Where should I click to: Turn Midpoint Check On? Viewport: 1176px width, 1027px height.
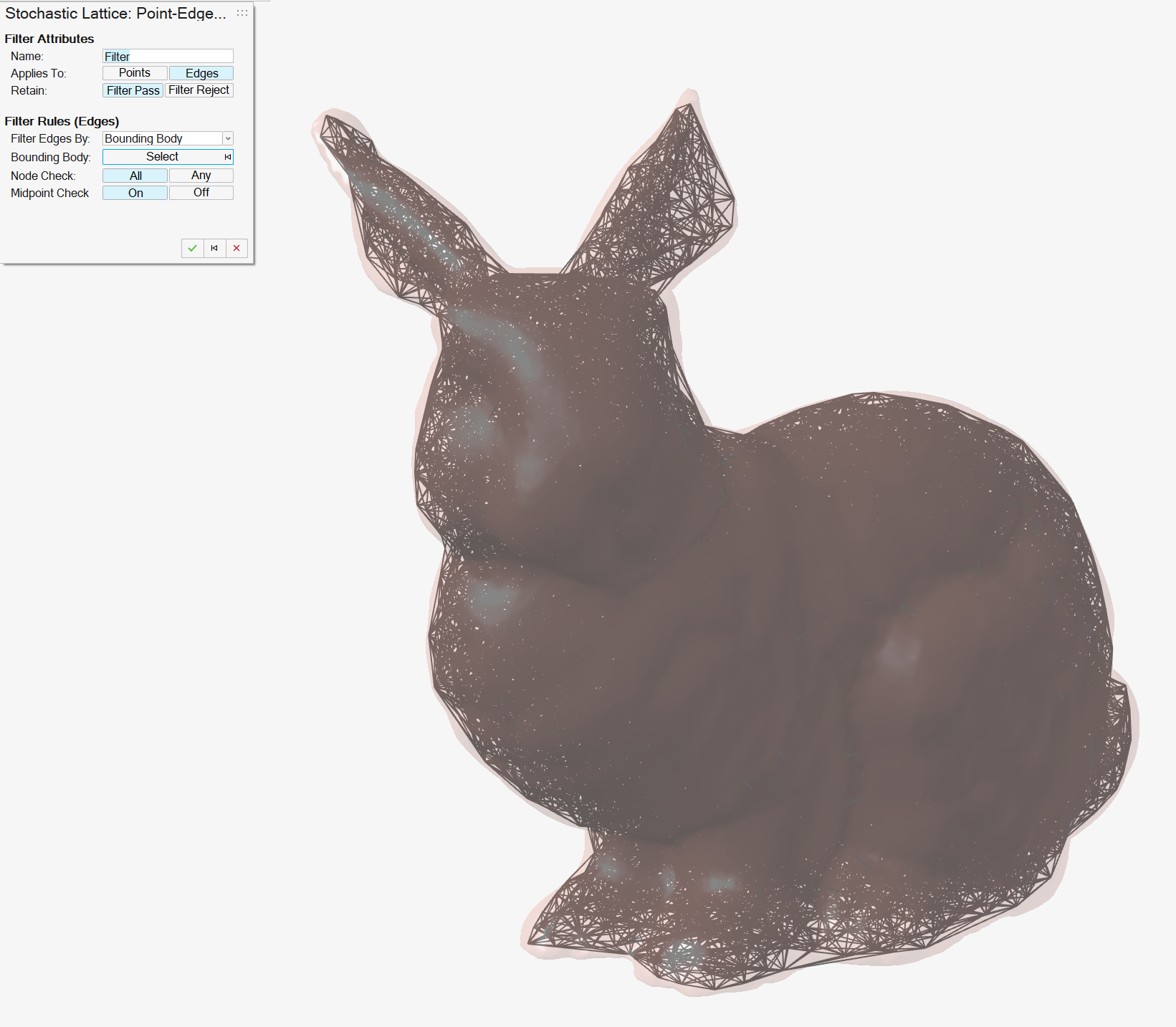click(x=135, y=193)
